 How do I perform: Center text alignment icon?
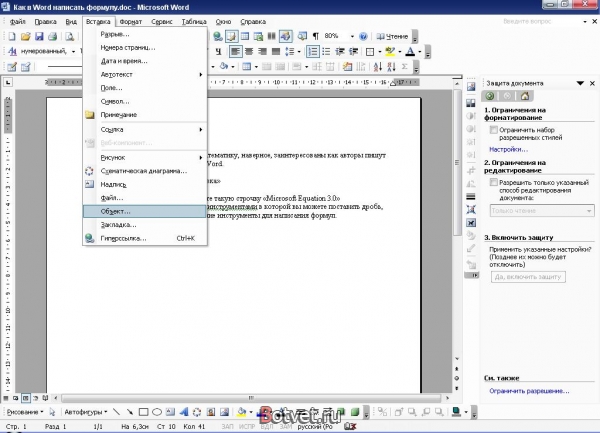click(249, 51)
